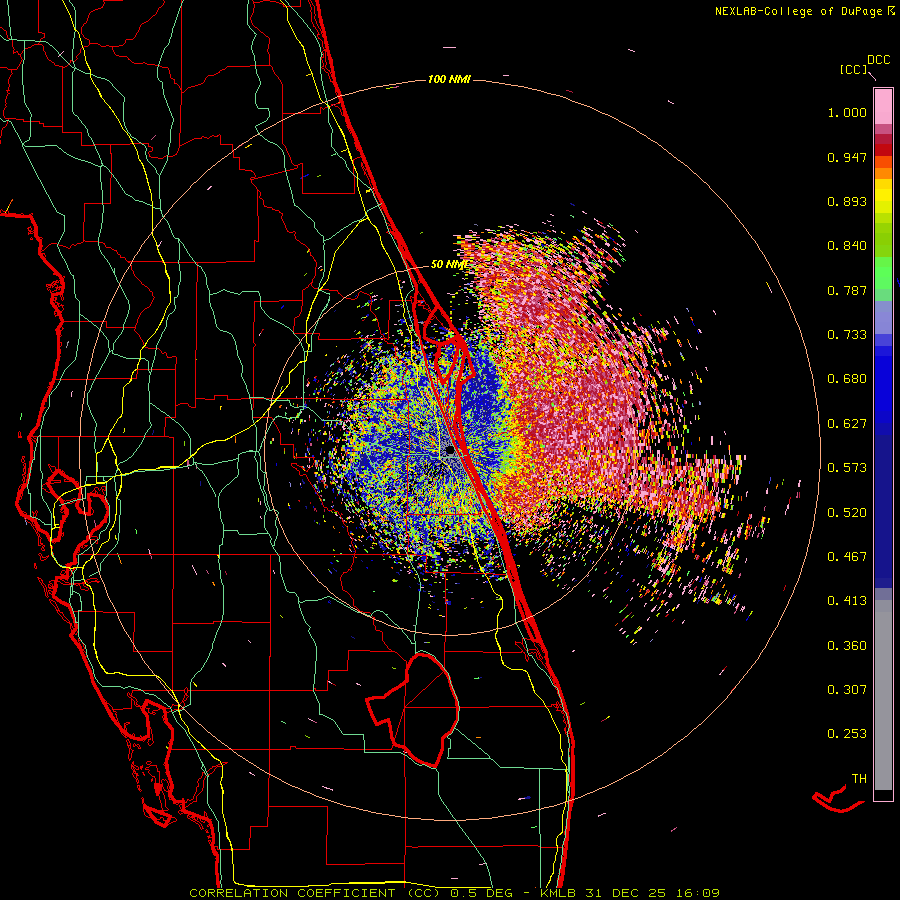
Task: Click the 0.947 color scale value
Action: pyautogui.click(x=847, y=157)
